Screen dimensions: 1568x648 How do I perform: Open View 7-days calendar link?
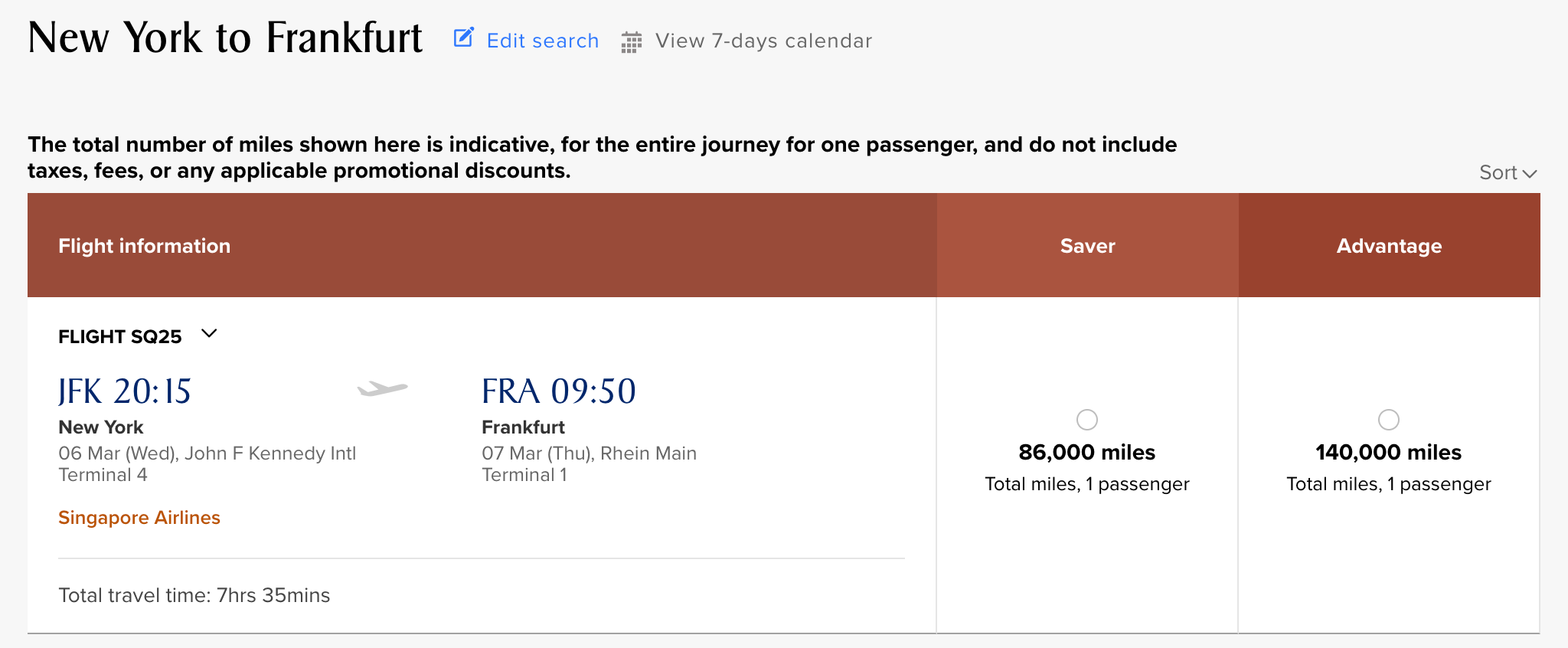click(x=763, y=41)
